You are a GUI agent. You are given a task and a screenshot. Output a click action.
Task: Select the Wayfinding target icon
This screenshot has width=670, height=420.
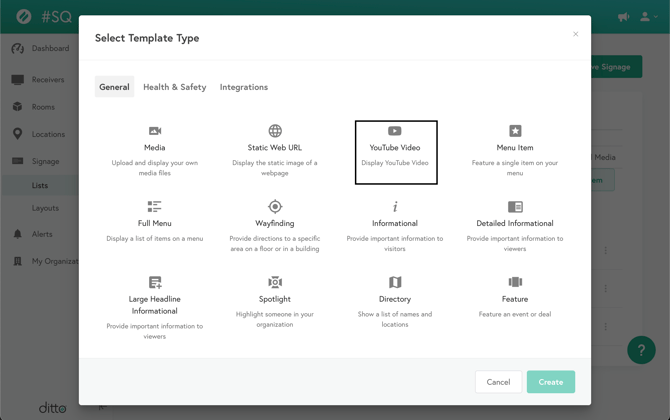tap(275, 207)
